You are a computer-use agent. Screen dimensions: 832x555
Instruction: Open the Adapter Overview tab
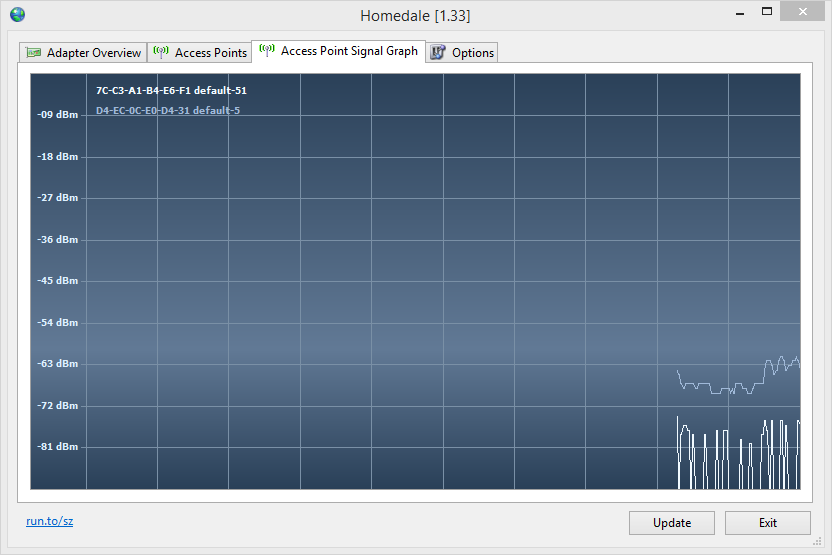coord(83,53)
